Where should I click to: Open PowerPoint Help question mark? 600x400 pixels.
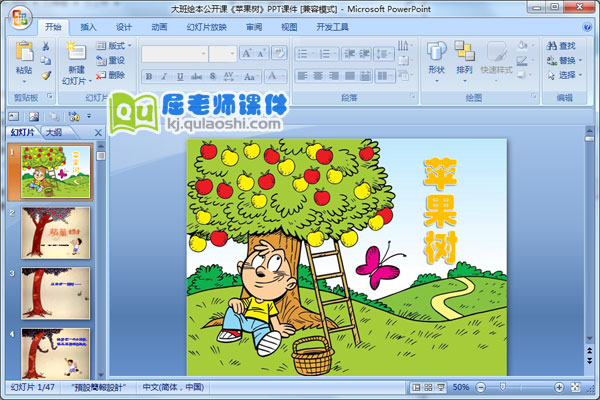pos(587,27)
